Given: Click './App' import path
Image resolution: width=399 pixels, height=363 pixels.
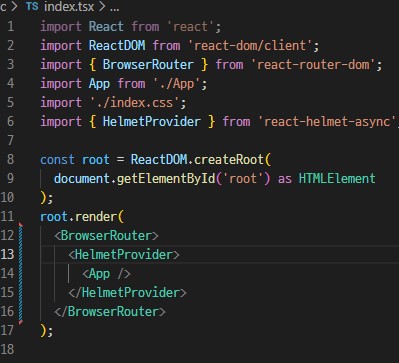Looking at the screenshot, I should (177, 84).
